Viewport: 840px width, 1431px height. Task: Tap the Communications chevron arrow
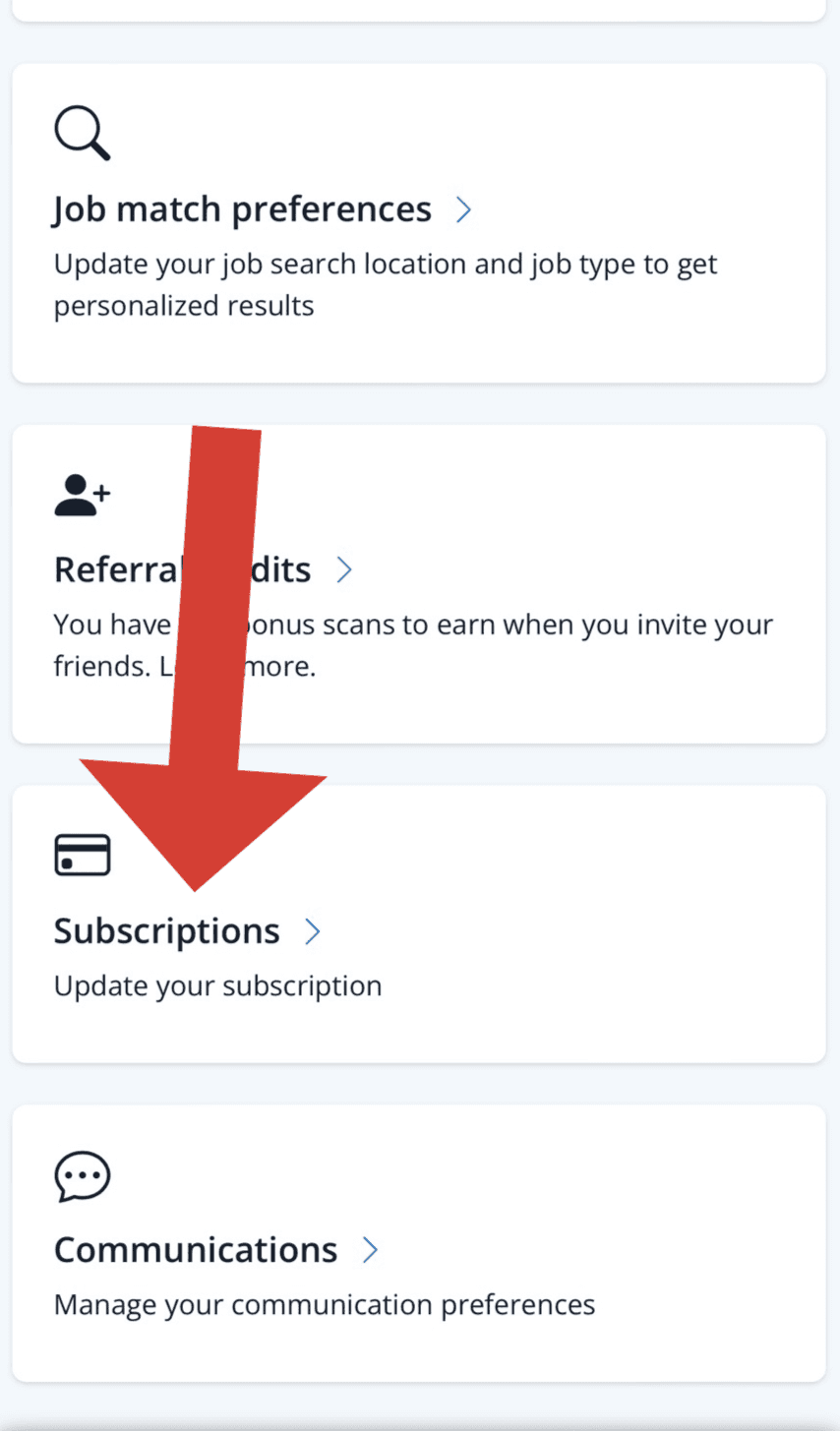(x=370, y=1250)
